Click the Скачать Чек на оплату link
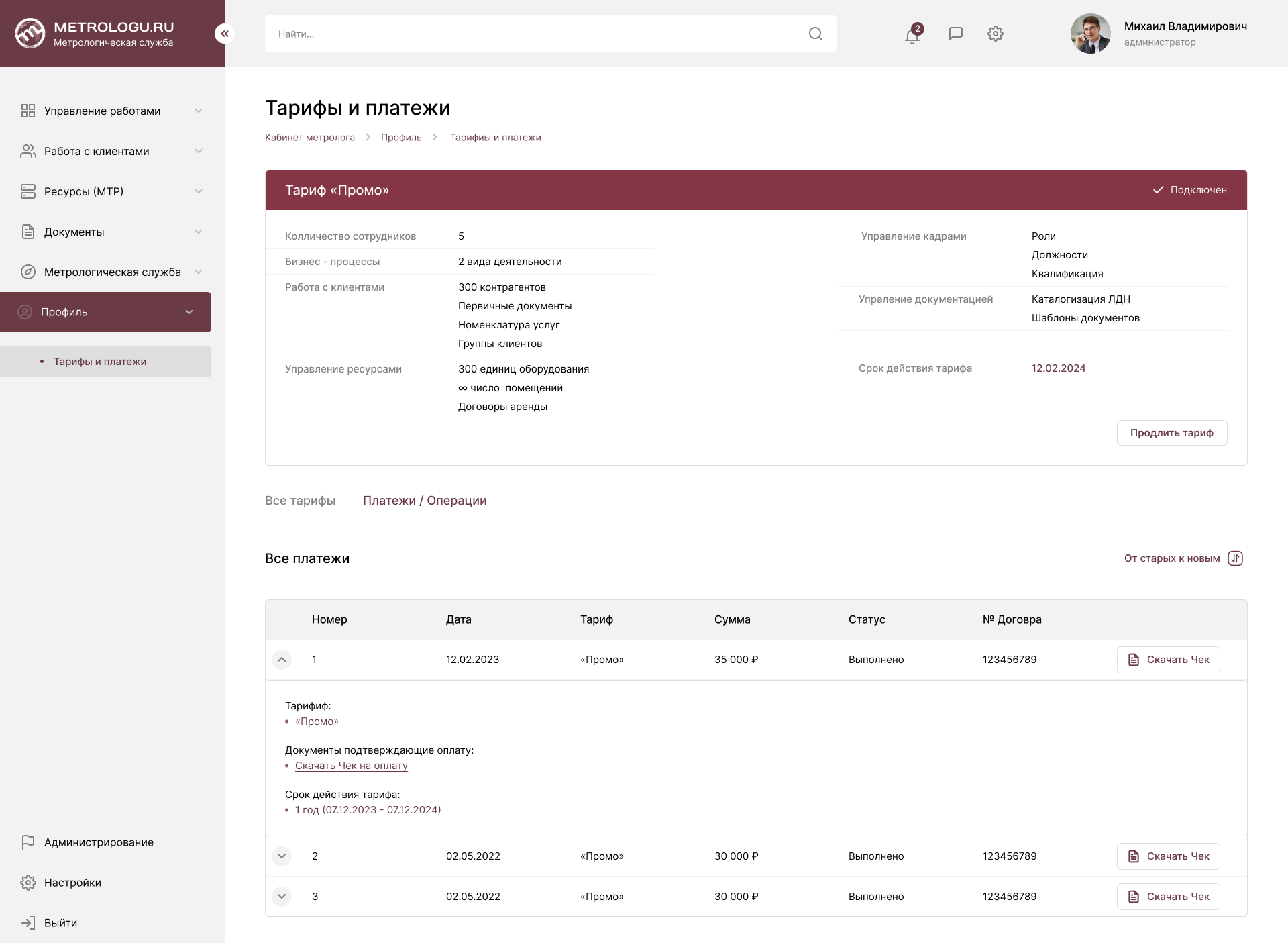The height and width of the screenshot is (943, 1288). [x=351, y=766]
